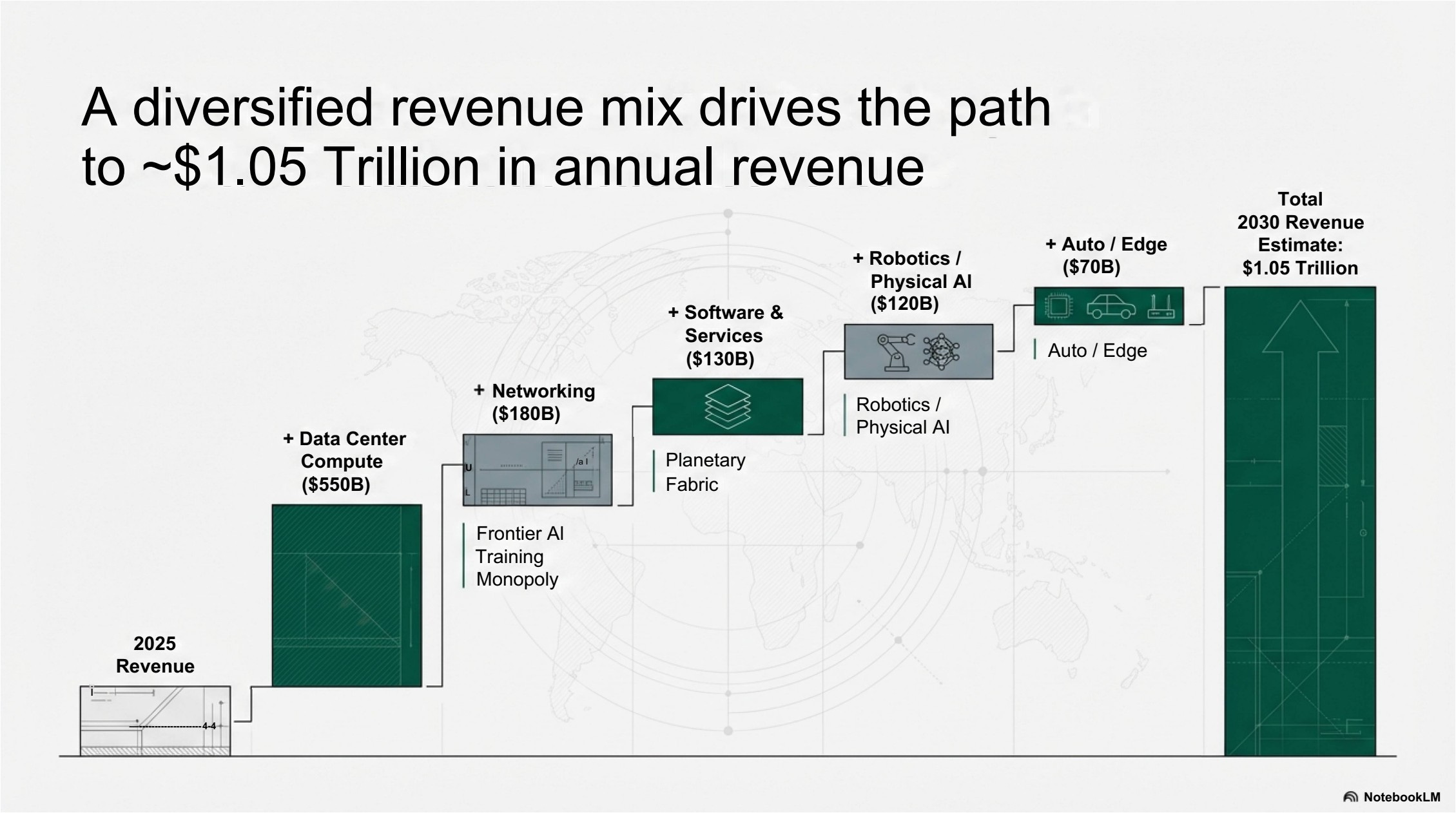Click the neural network brain icon
Viewport: 1456px width, 813px height.
pyautogui.click(x=941, y=351)
